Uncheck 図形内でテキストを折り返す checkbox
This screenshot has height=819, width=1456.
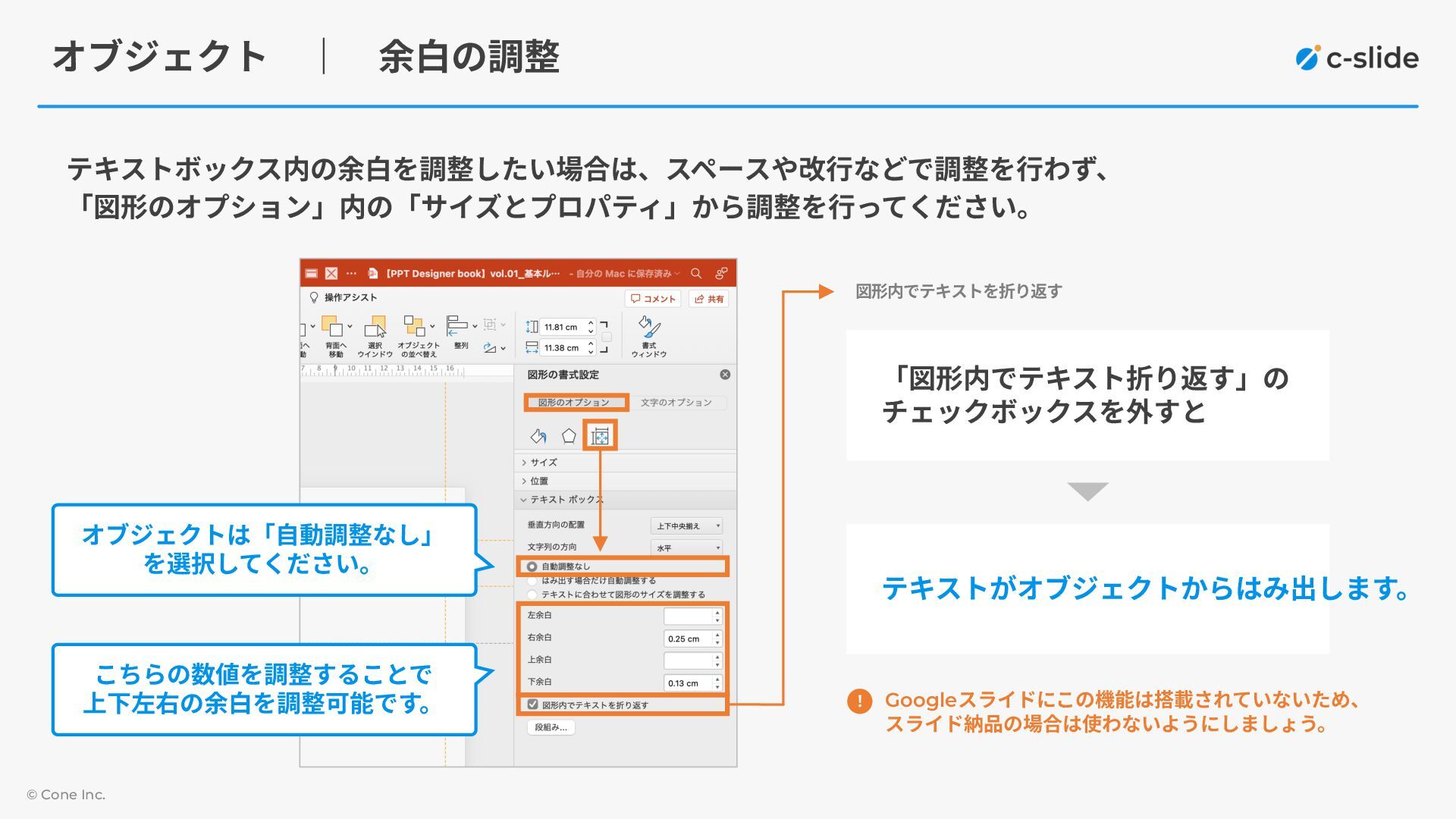(533, 704)
